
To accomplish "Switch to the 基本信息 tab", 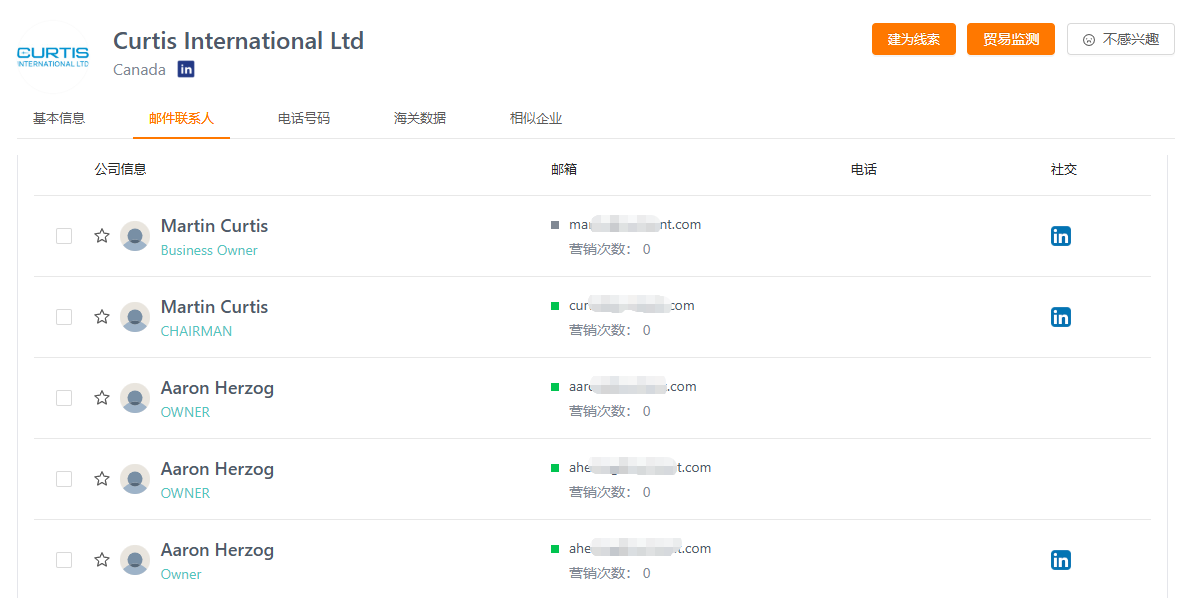I will tap(59, 118).
